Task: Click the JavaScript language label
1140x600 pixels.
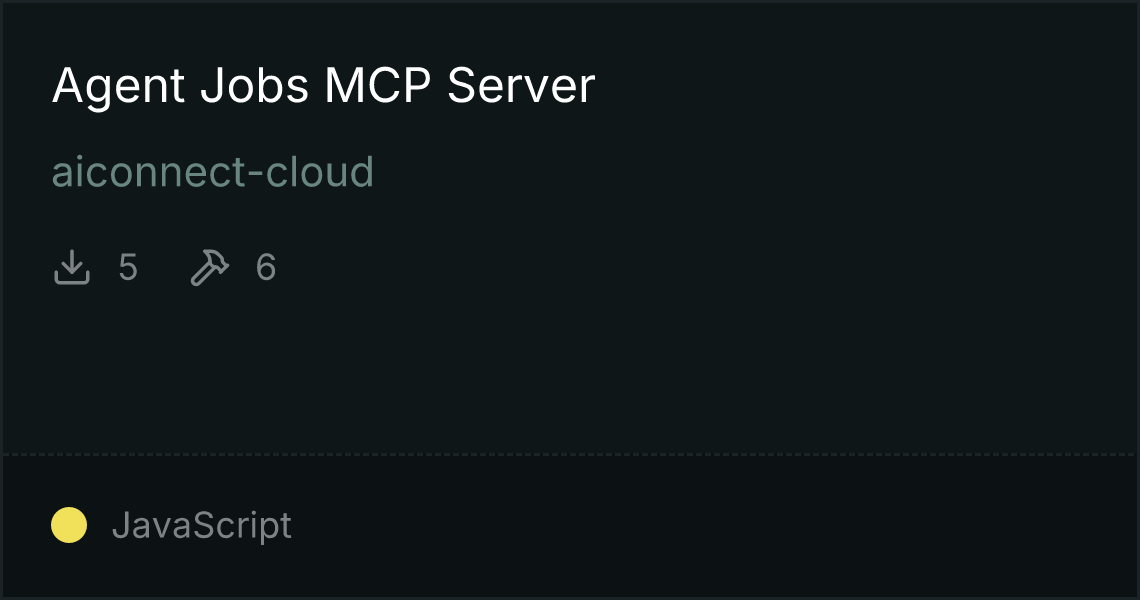Action: tap(201, 526)
